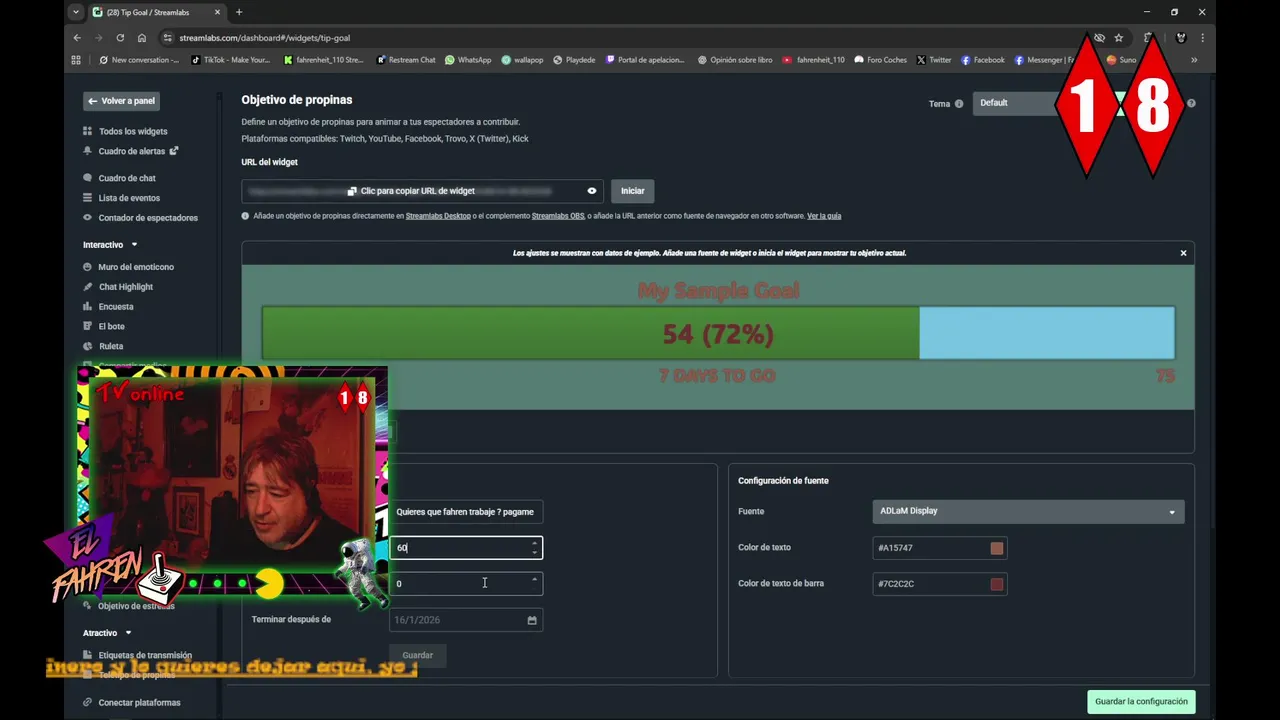Click the Cuadro de chat bubble icon

pos(88,178)
